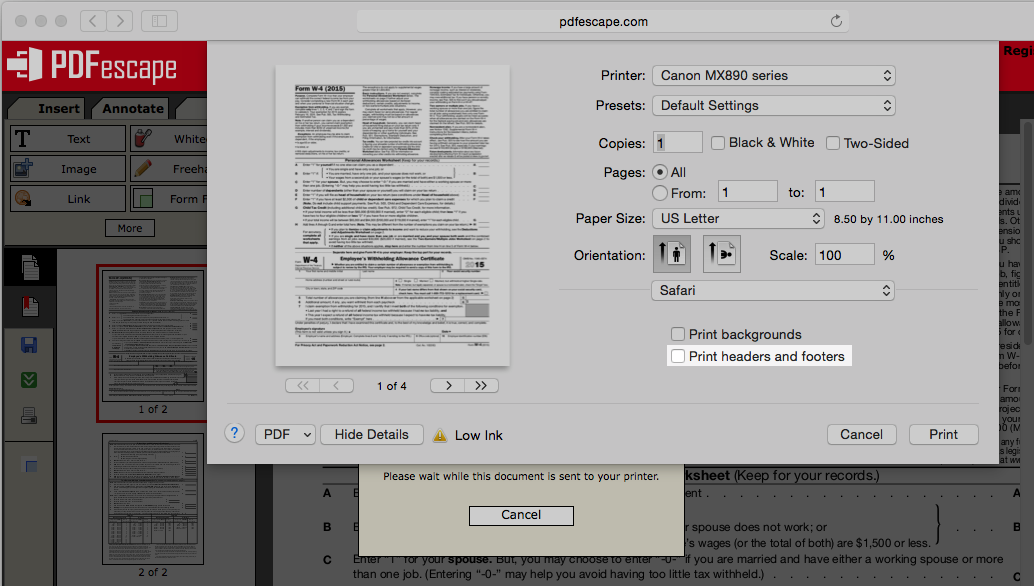The height and width of the screenshot is (586, 1034).
Task: Open the Printer dropdown
Action: (774, 75)
